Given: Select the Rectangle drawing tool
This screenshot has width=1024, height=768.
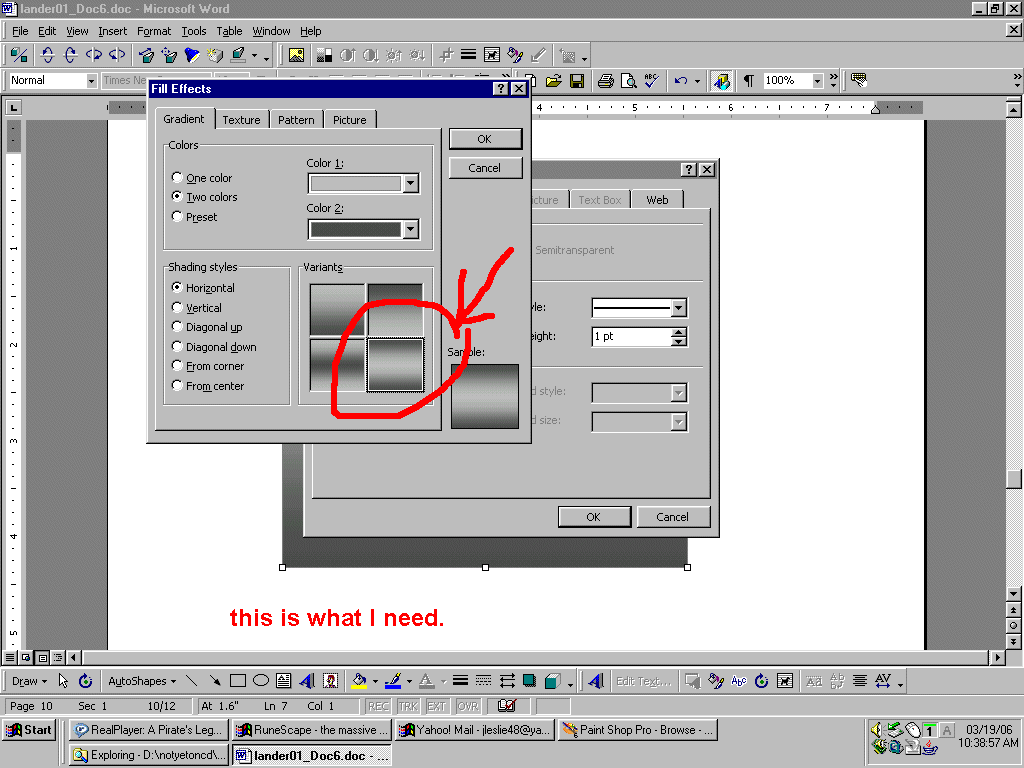Looking at the screenshot, I should pyautogui.click(x=238, y=681).
